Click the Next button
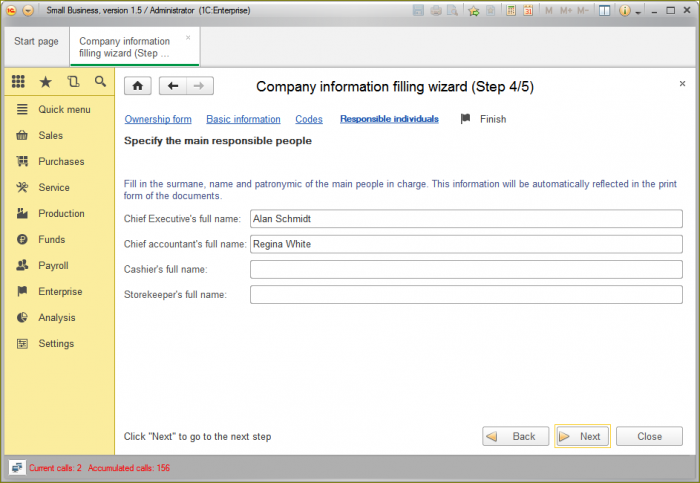 click(x=583, y=436)
